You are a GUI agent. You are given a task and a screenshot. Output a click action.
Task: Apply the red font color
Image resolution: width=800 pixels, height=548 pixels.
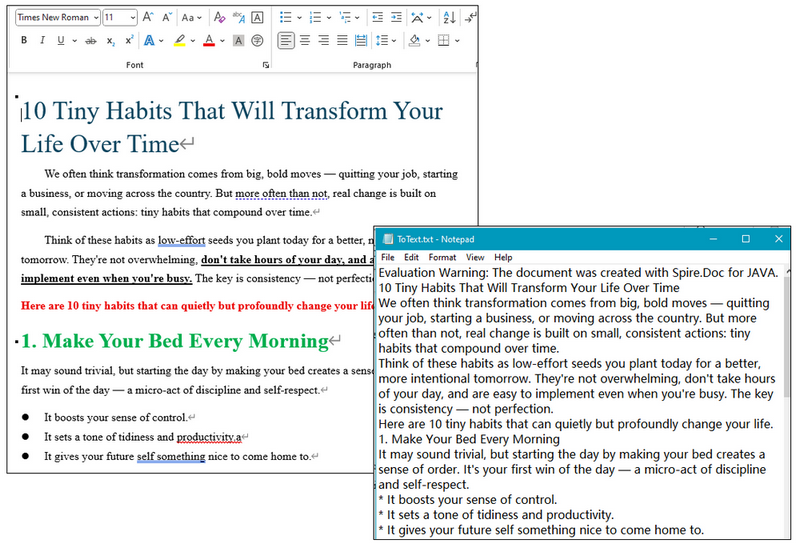209,40
